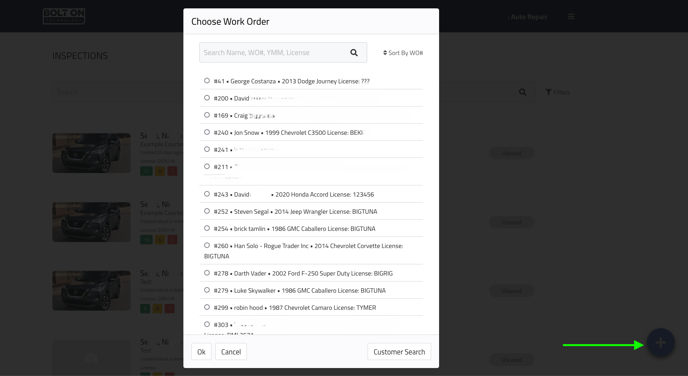The image size is (688, 376).
Task: Click the background Inspections search magnifier icon
Action: point(522,92)
